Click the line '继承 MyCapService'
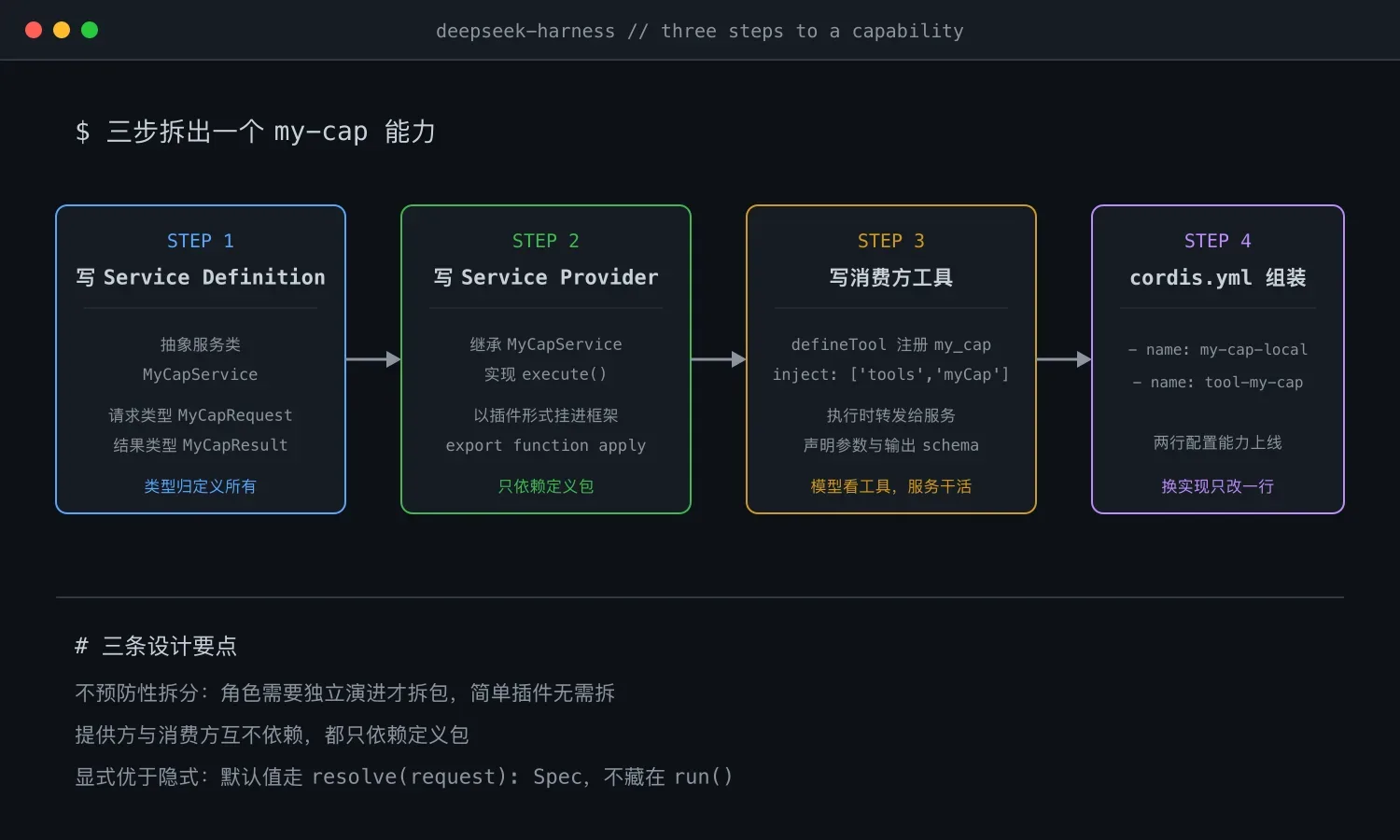 coord(546,344)
